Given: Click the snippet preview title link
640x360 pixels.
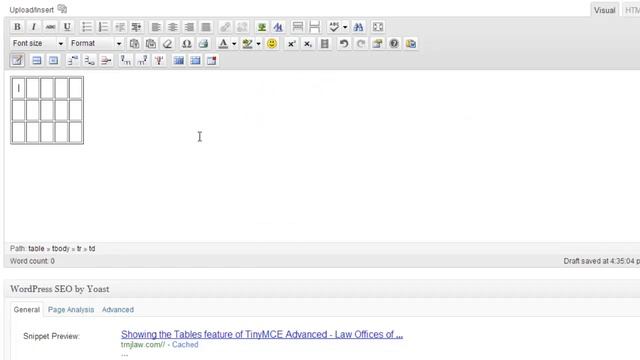Looking at the screenshot, I should point(262,334).
